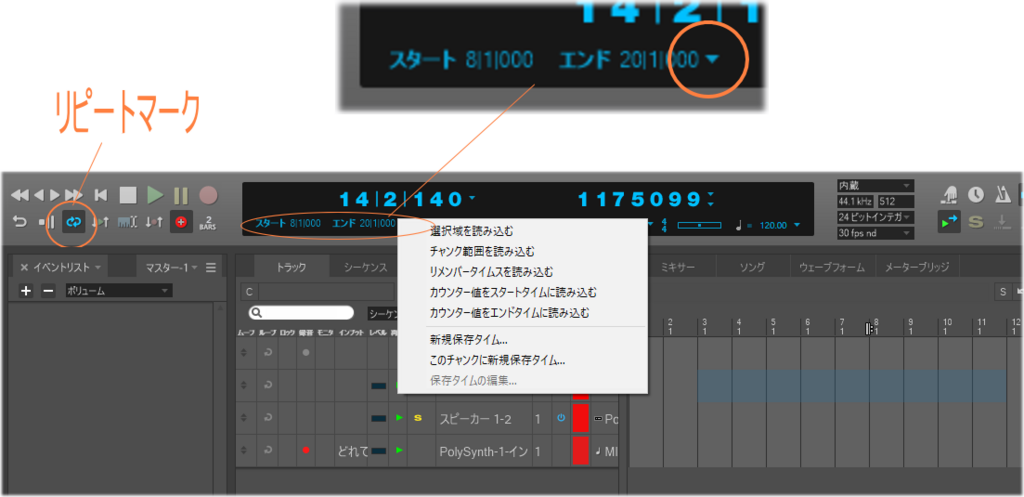Image resolution: width=1024 pixels, height=497 pixels.
Task: Toggle the red overdub record mode button
Action: tap(181, 222)
